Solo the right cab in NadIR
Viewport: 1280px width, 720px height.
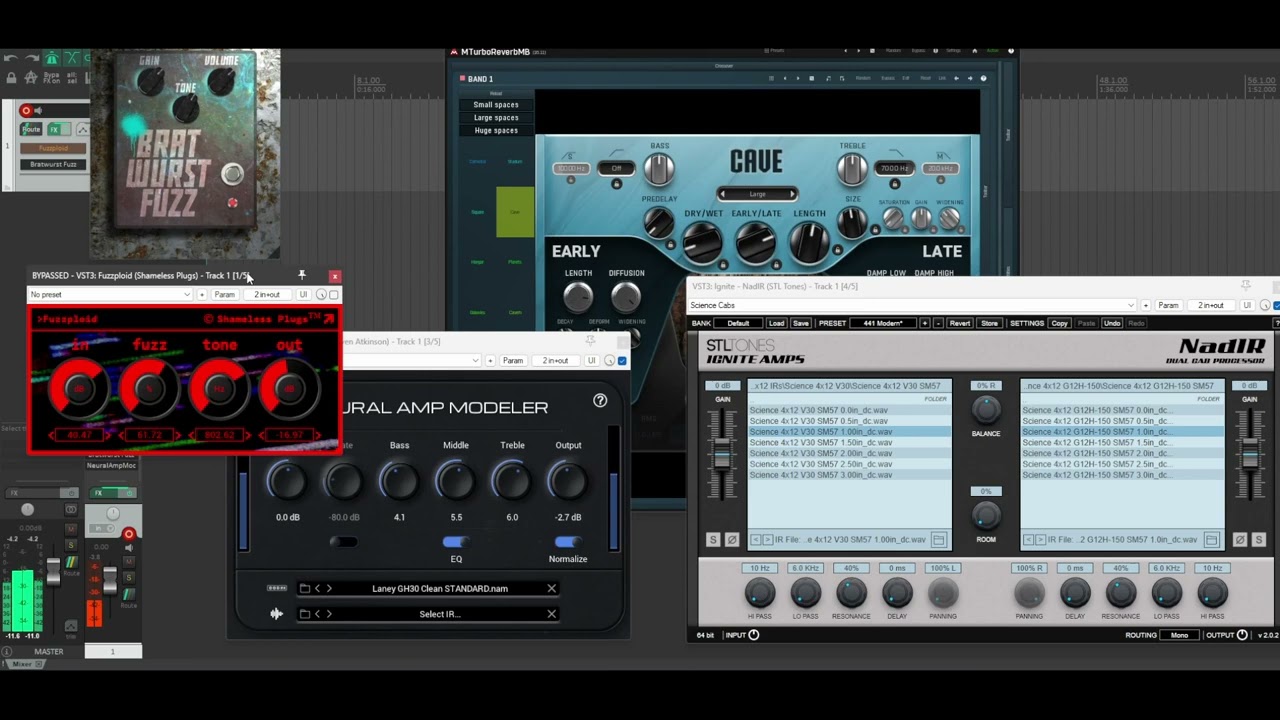1258,539
